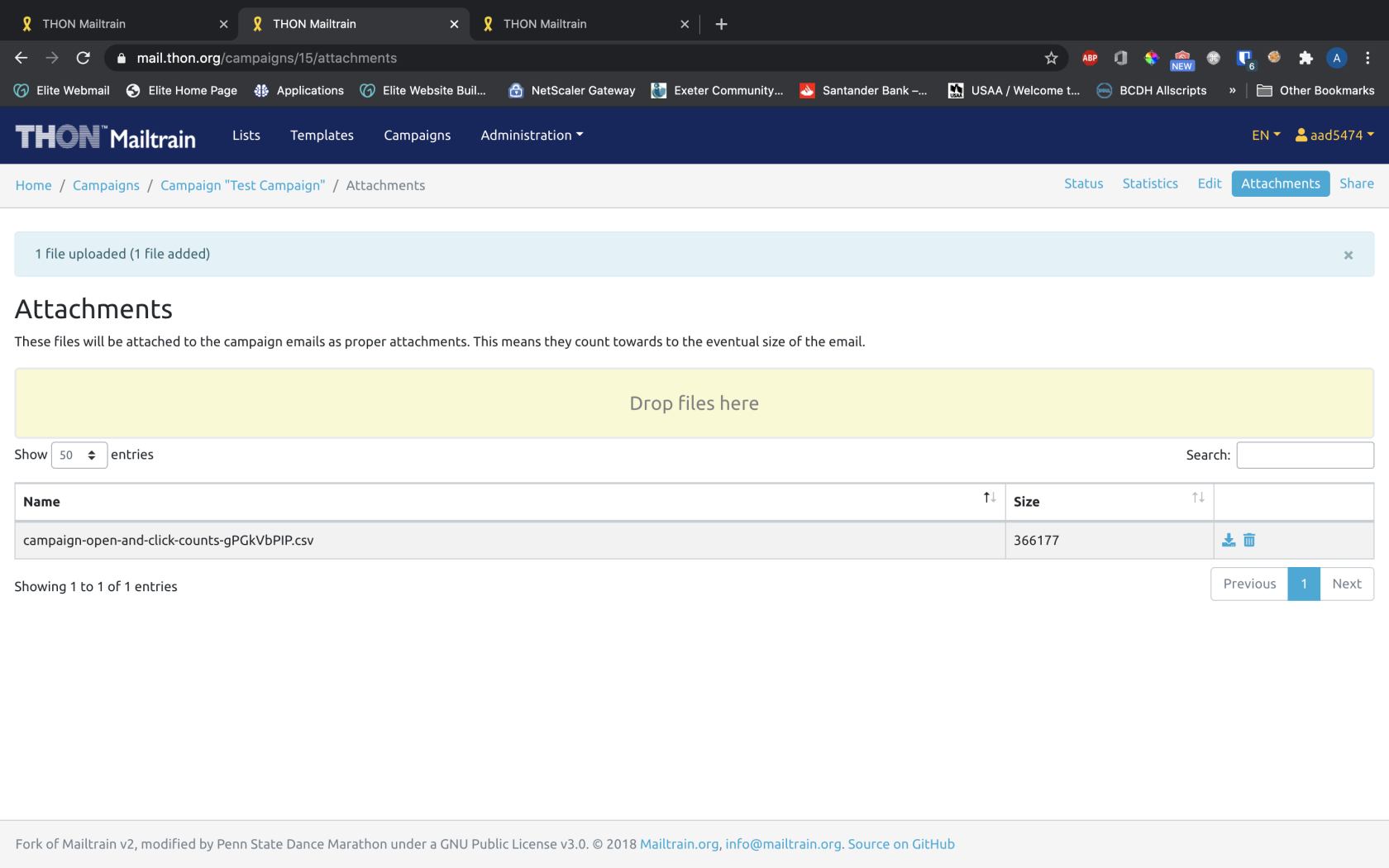Go to Campaigns breadcrumb link
Viewport: 1389px width, 868px height.
tap(106, 185)
